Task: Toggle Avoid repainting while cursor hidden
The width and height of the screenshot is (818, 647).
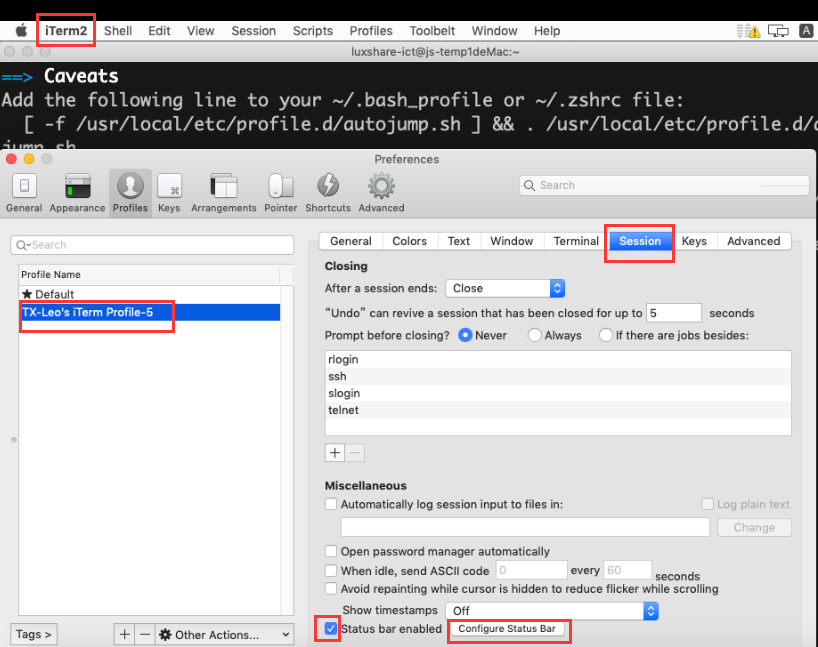Action: 331,589
